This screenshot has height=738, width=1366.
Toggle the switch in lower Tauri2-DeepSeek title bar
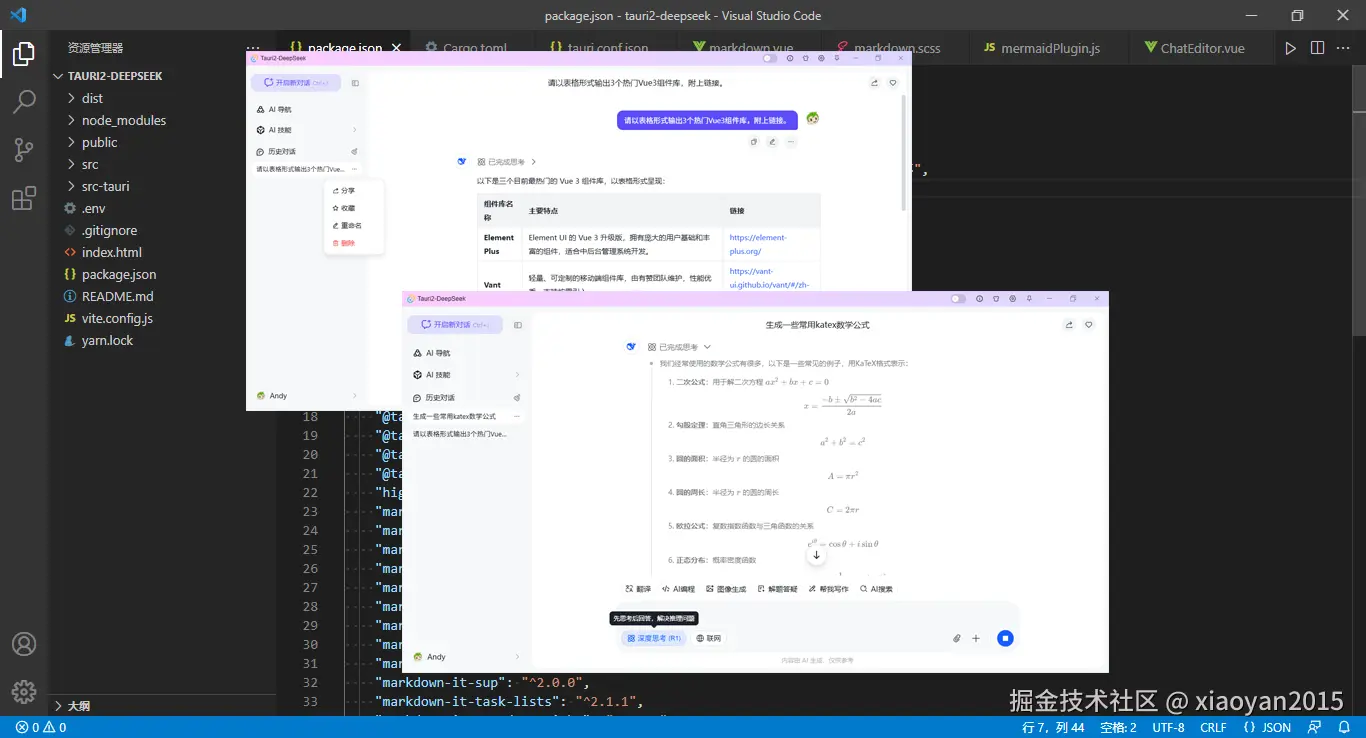point(958,298)
